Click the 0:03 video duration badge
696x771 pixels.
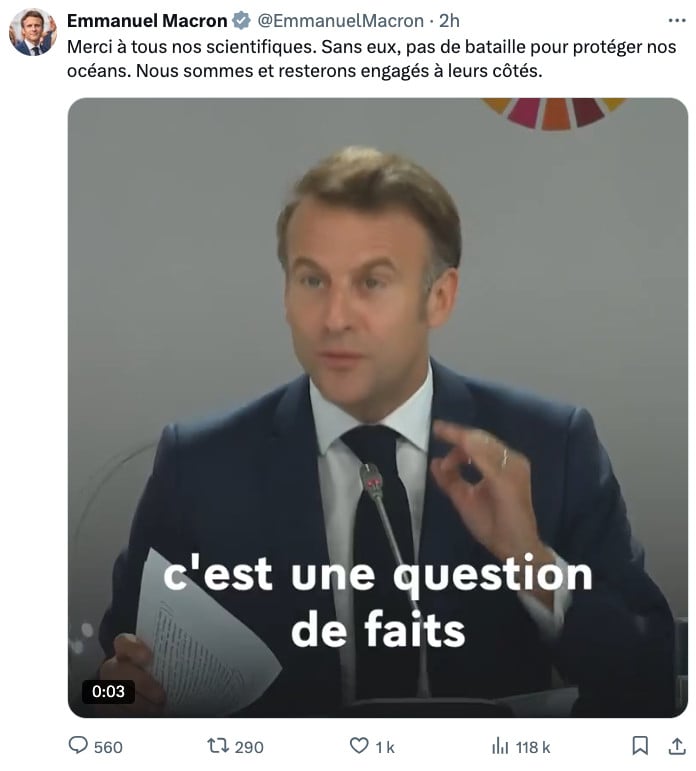108,691
